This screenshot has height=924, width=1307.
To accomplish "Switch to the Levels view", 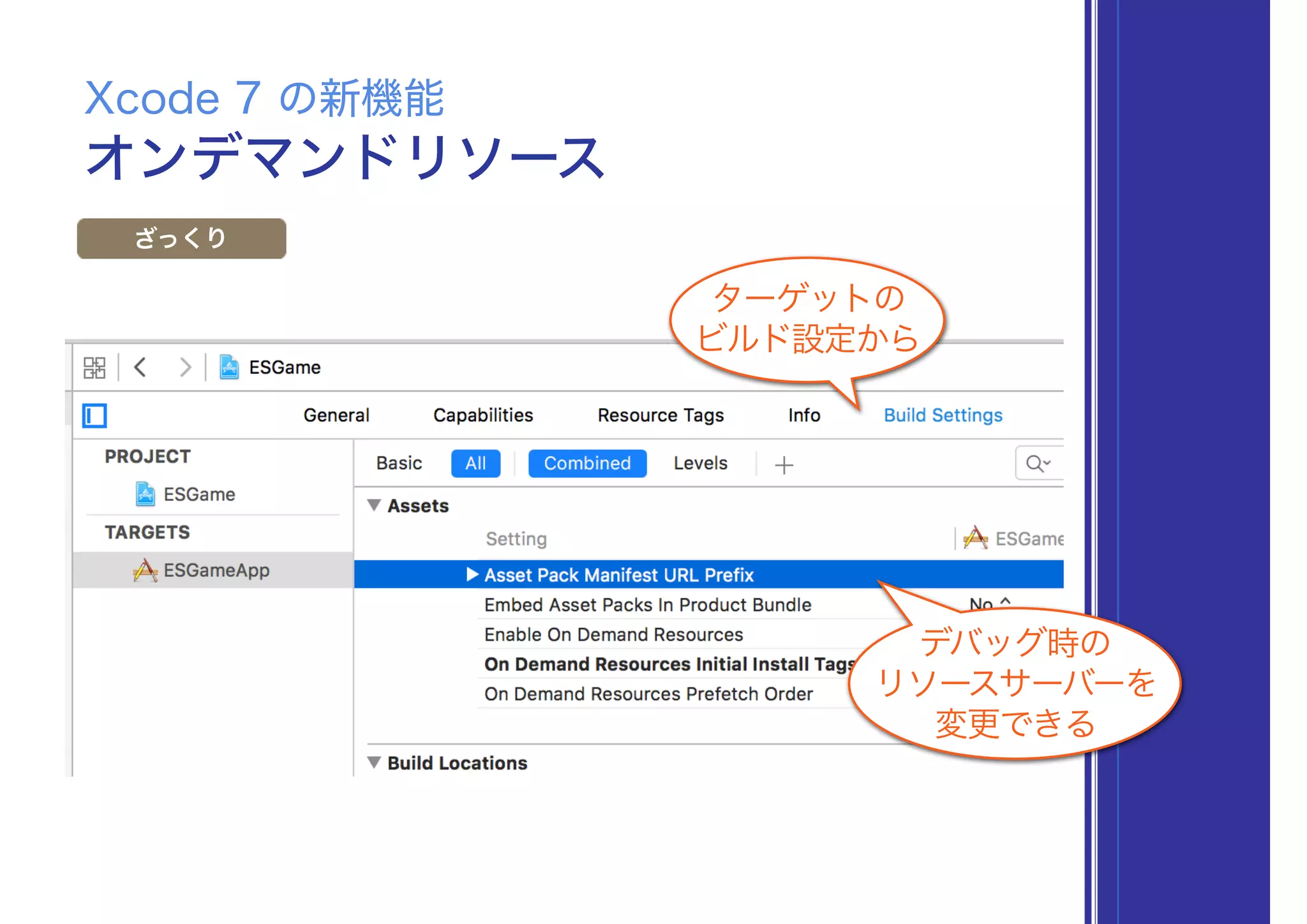I will coord(700,463).
